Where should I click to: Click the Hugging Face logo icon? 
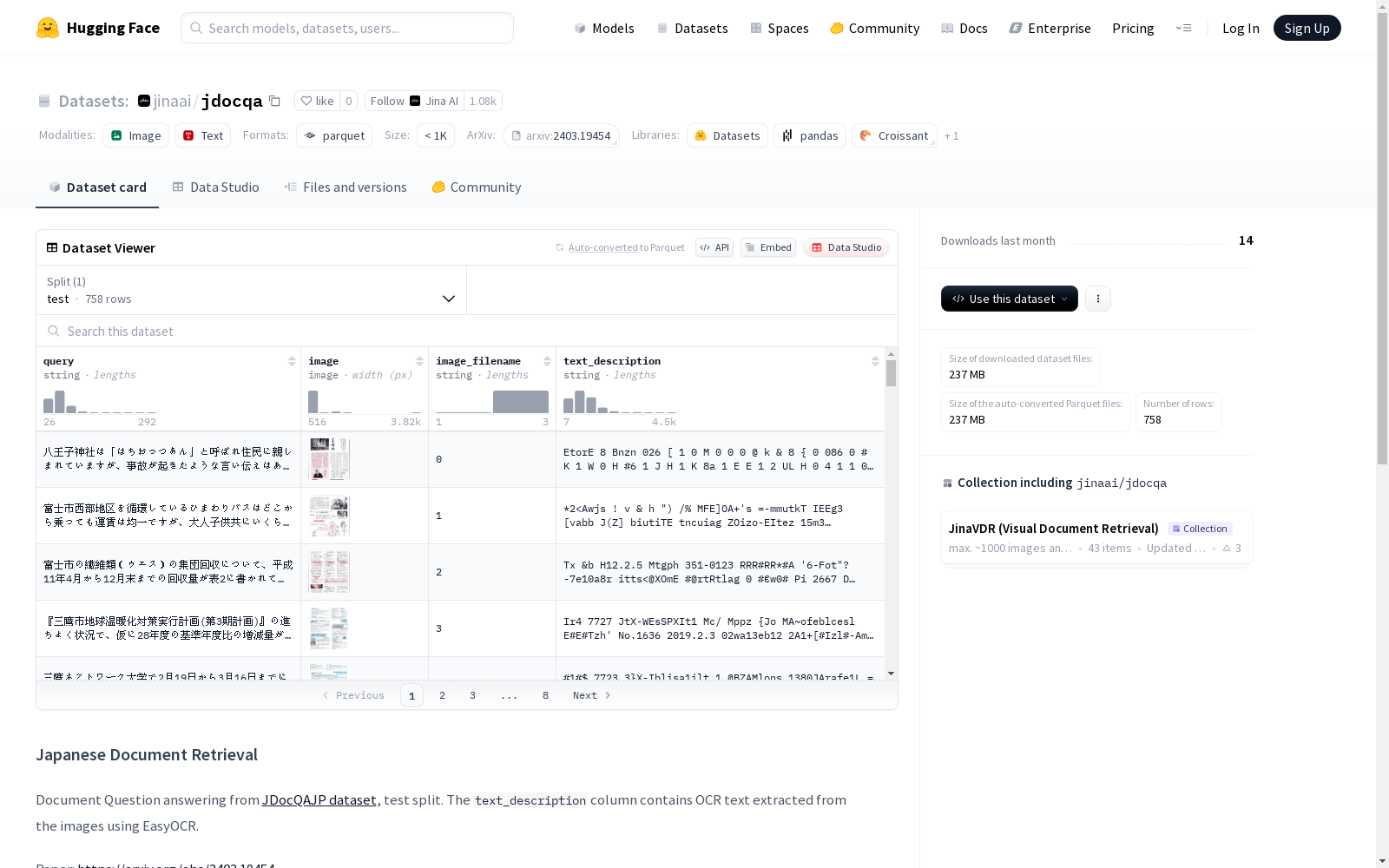pos(48,28)
